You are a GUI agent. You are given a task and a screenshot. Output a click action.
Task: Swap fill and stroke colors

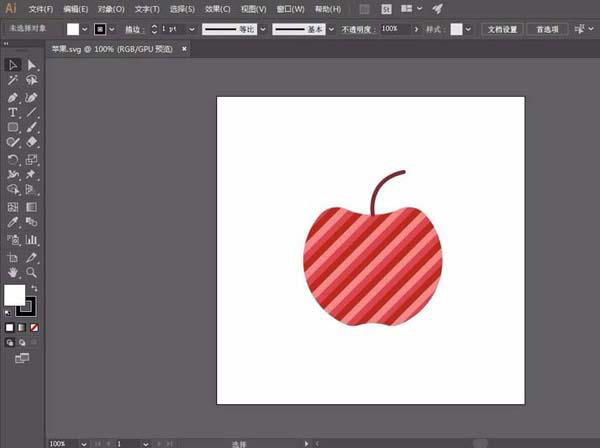point(34,288)
